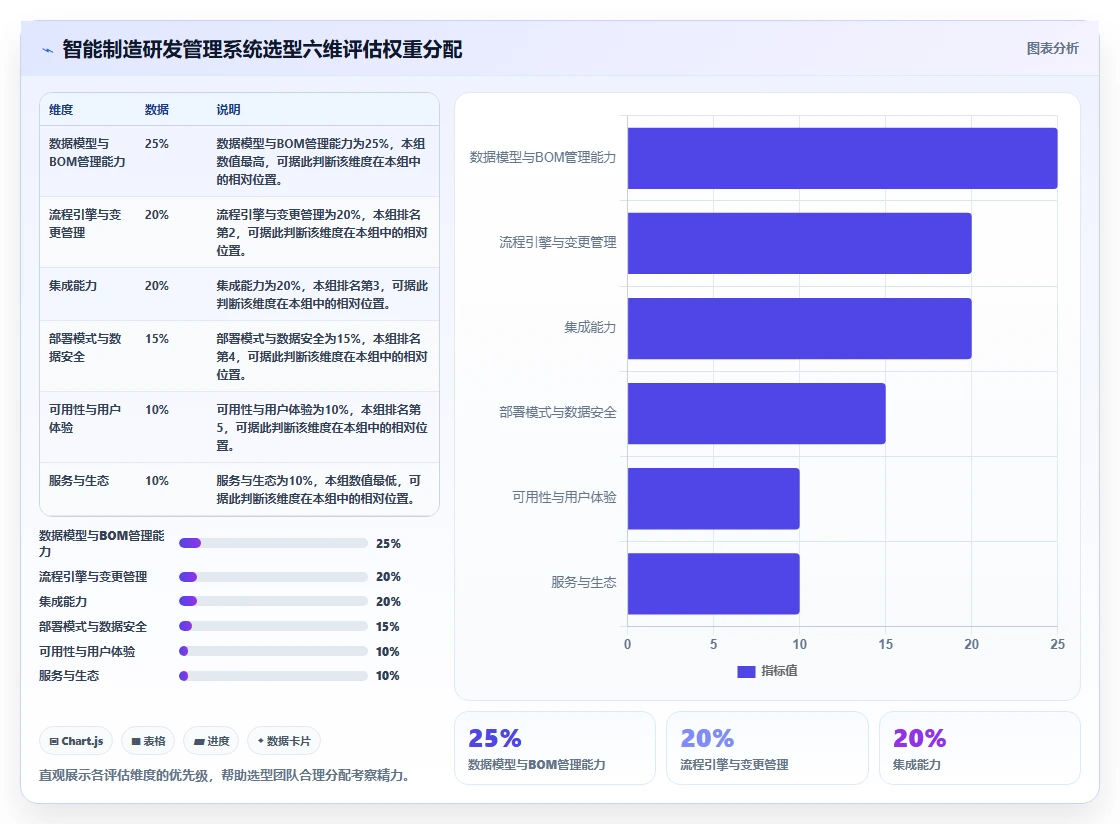Click the 15% value in the table
The height and width of the screenshot is (824, 1120).
tap(156, 338)
